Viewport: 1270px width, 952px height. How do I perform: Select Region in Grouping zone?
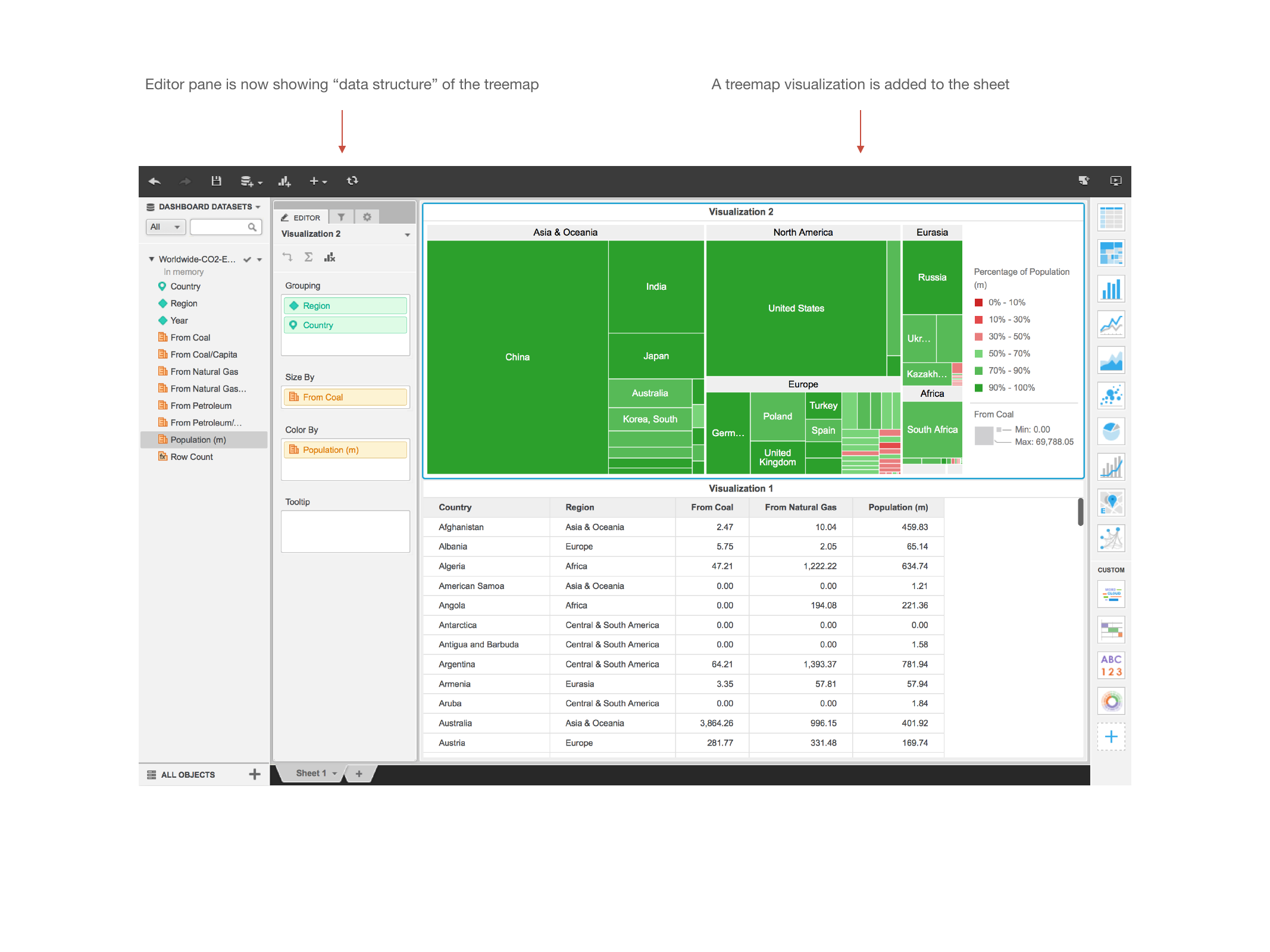345,306
